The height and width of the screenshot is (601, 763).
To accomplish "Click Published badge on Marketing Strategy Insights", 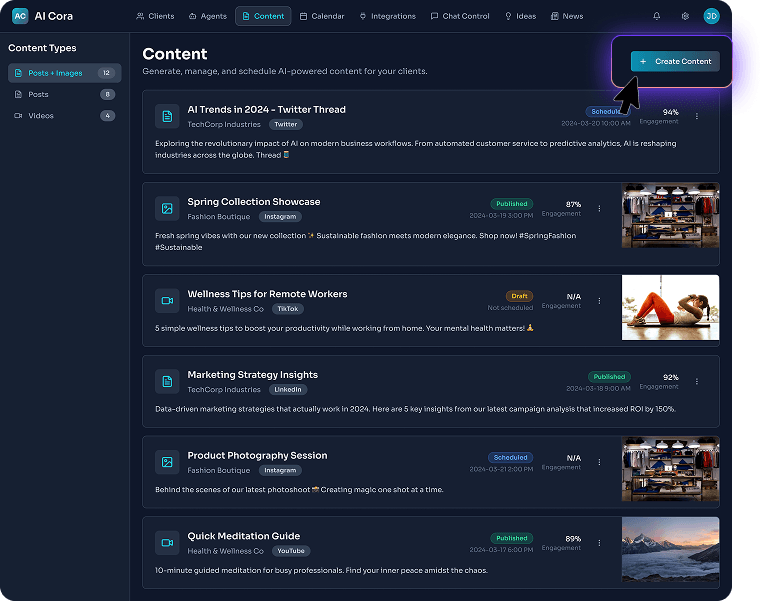I will pyautogui.click(x=609, y=377).
